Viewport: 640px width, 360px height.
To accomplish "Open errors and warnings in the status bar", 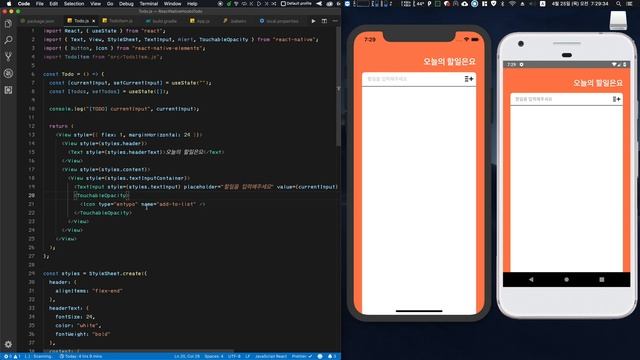I will click(11, 356).
